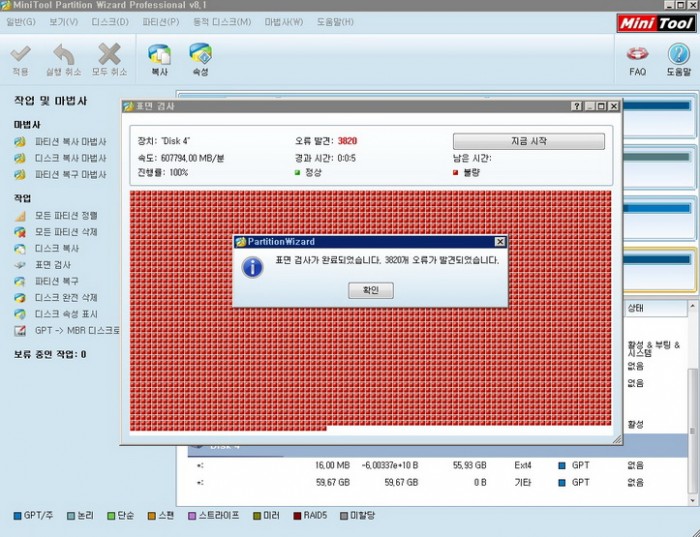Screen dimensions: 700x537
Task: Click the 활성 & 부팅 & 시스템 status cell
Action: (x=654, y=349)
